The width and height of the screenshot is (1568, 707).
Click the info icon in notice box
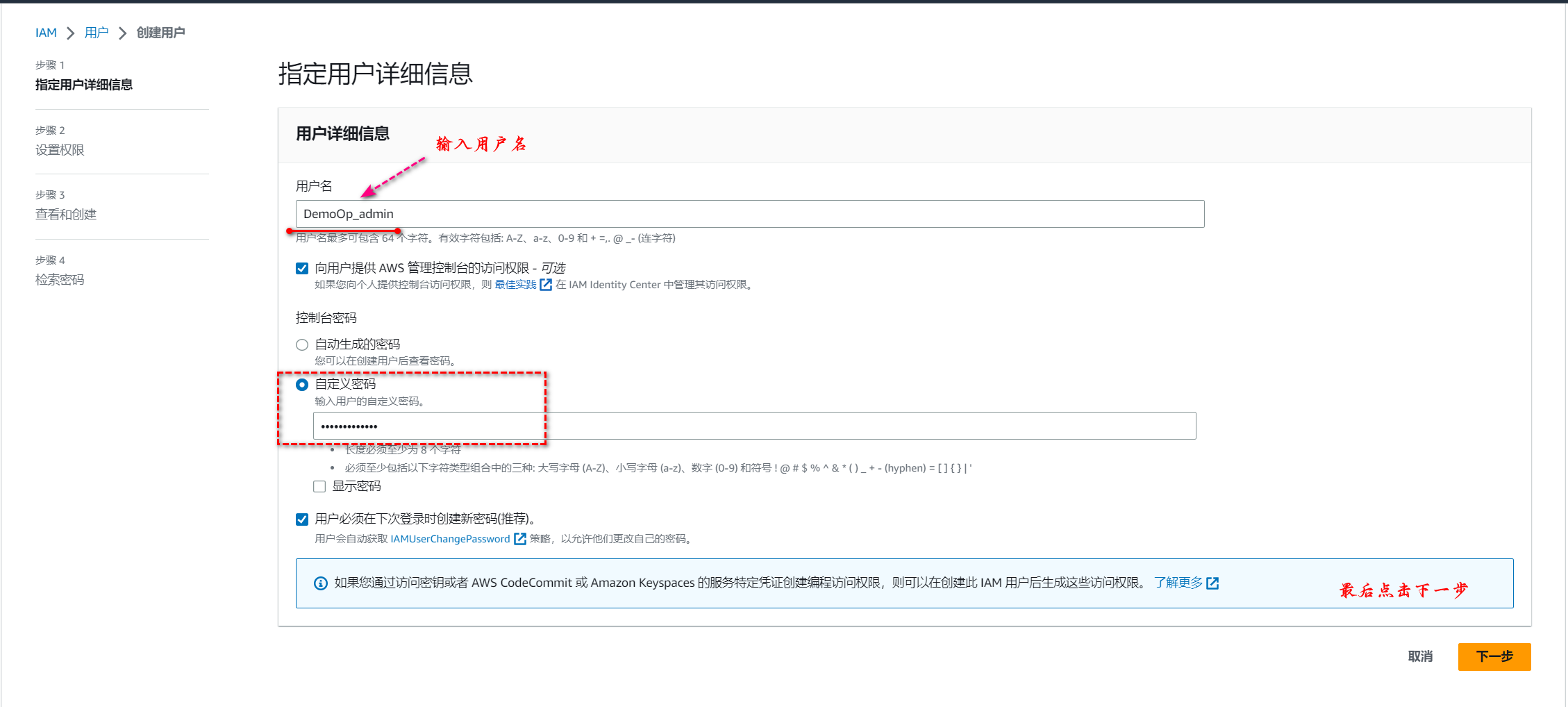321,583
